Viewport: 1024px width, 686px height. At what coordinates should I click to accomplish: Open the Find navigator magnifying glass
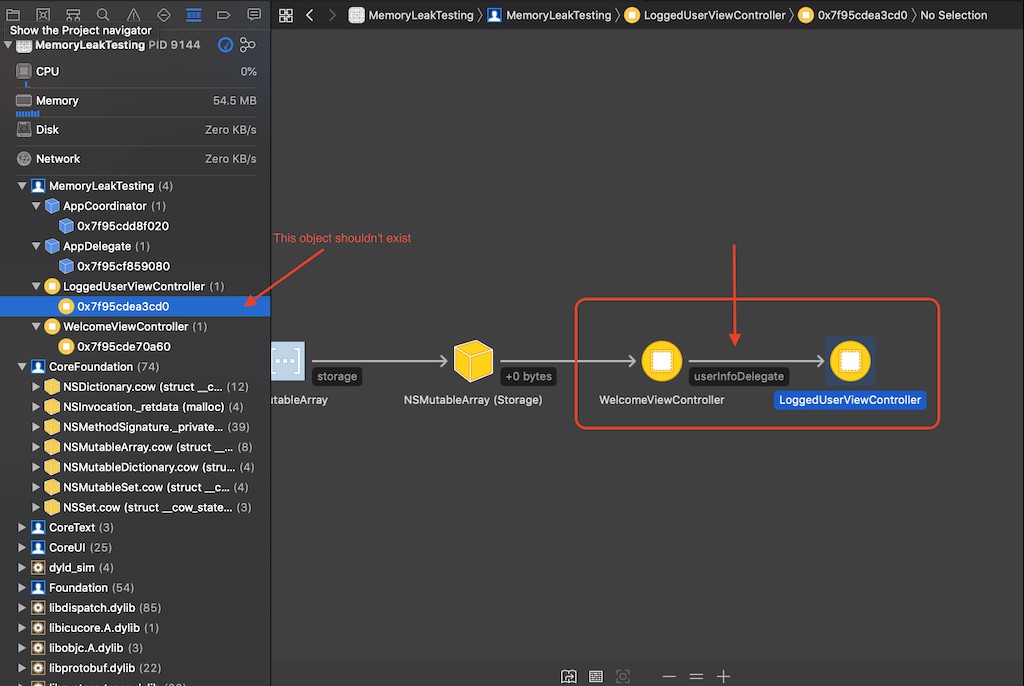103,15
